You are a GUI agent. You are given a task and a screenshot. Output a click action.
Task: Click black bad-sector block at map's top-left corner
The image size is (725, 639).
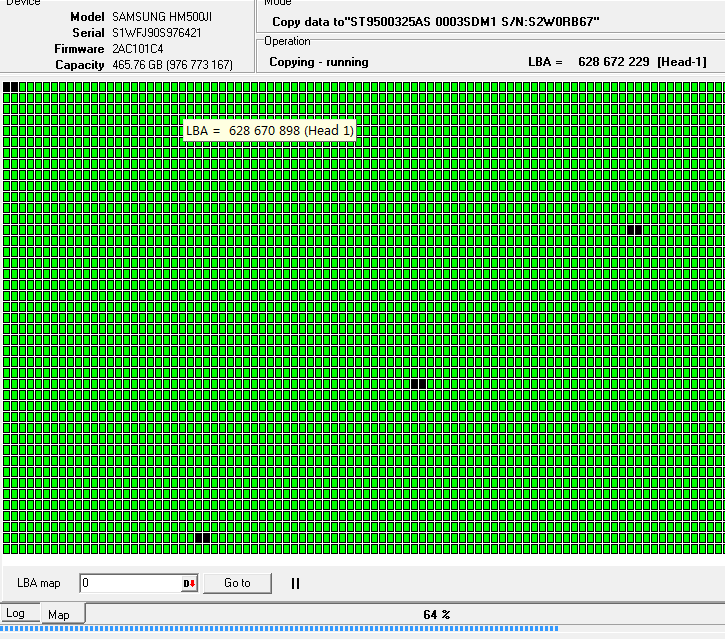tap(11, 87)
